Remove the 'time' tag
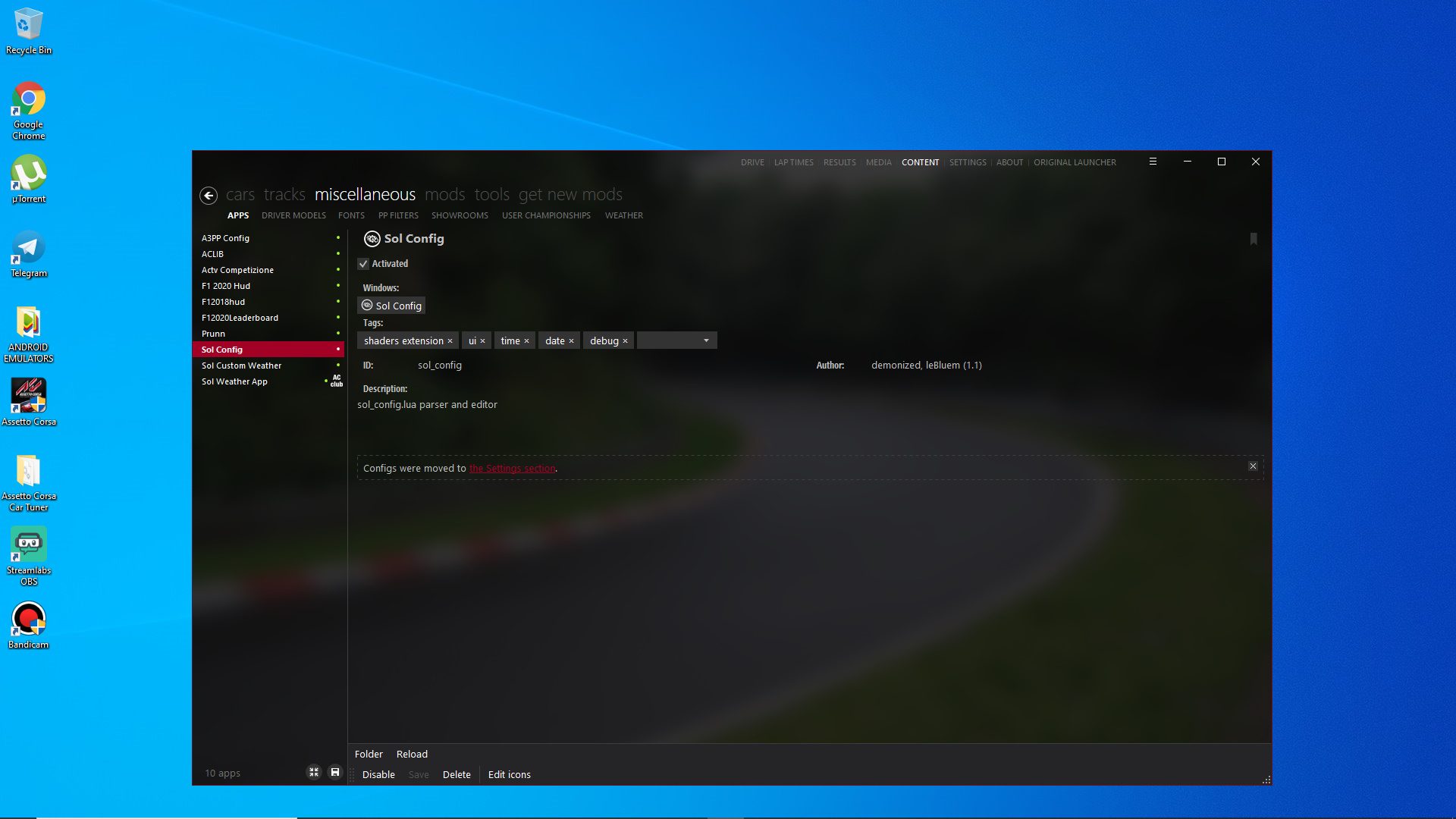Viewport: 1456px width, 819px height. [x=526, y=341]
